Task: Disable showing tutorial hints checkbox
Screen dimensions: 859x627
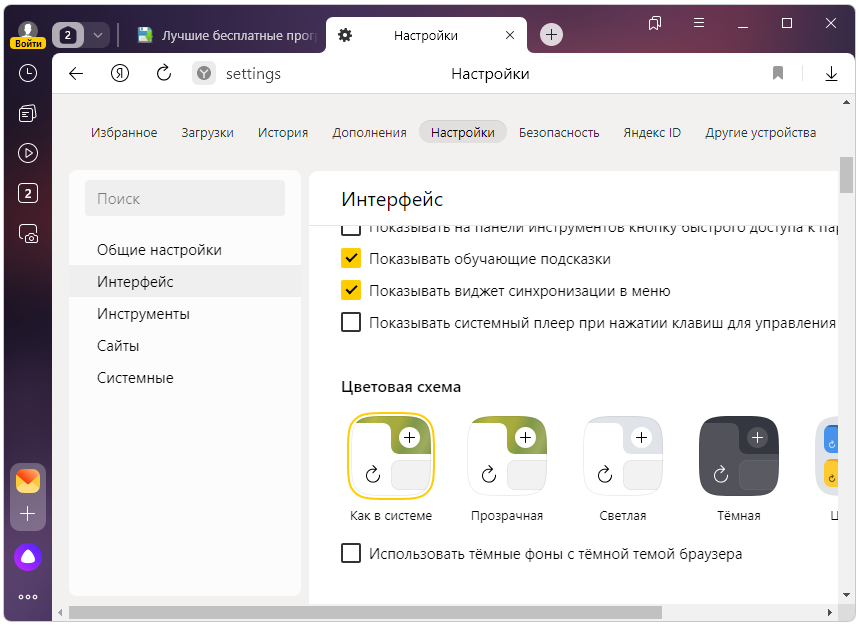Action: [x=351, y=259]
